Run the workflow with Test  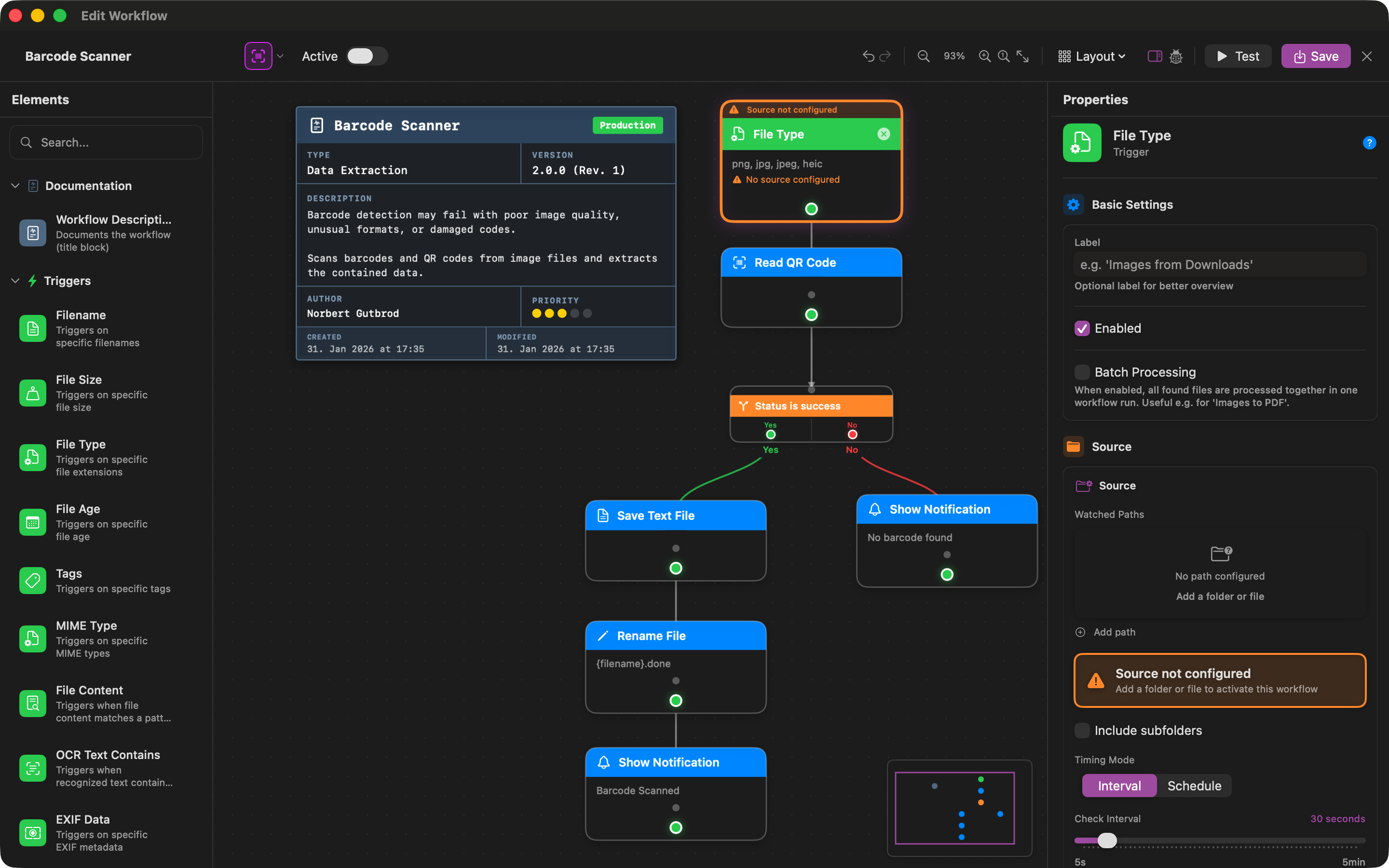[1238, 56]
